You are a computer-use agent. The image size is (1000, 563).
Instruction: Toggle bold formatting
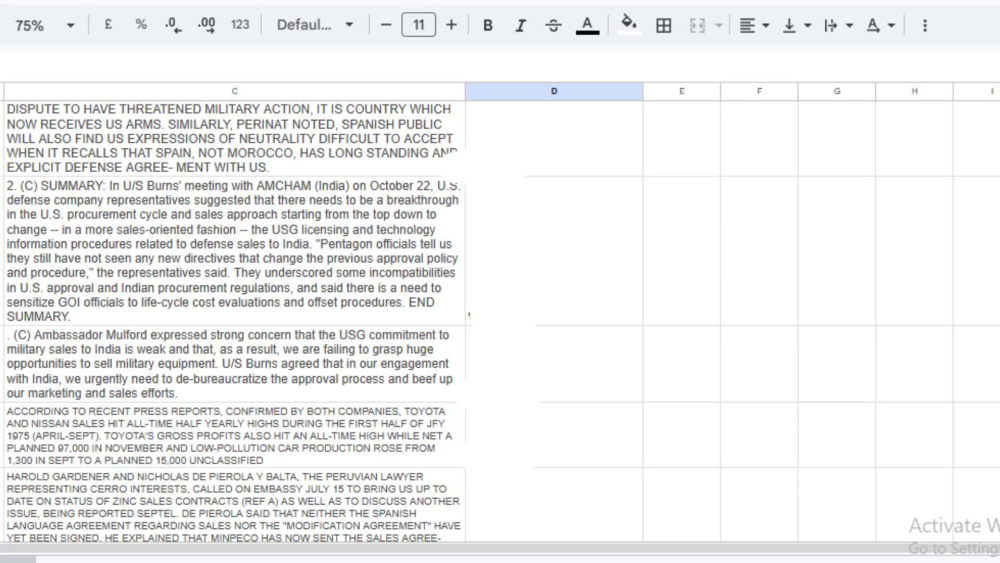click(x=488, y=25)
